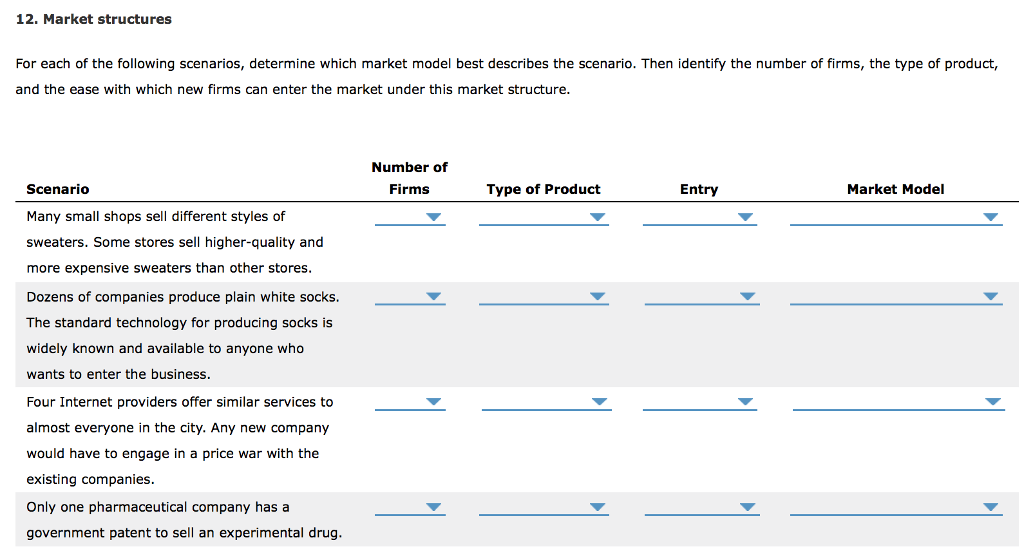This screenshot has width=1024, height=549.
Task: Select Market Model dropdown for sweater shops
Action: [895, 217]
